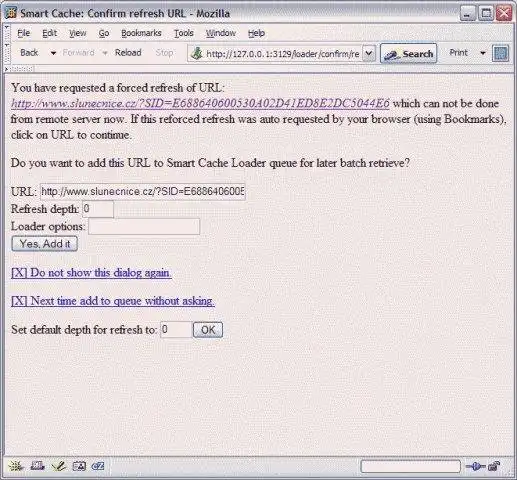This screenshot has width=517, height=480.
Task: Open the Go menu
Action: (104, 33)
